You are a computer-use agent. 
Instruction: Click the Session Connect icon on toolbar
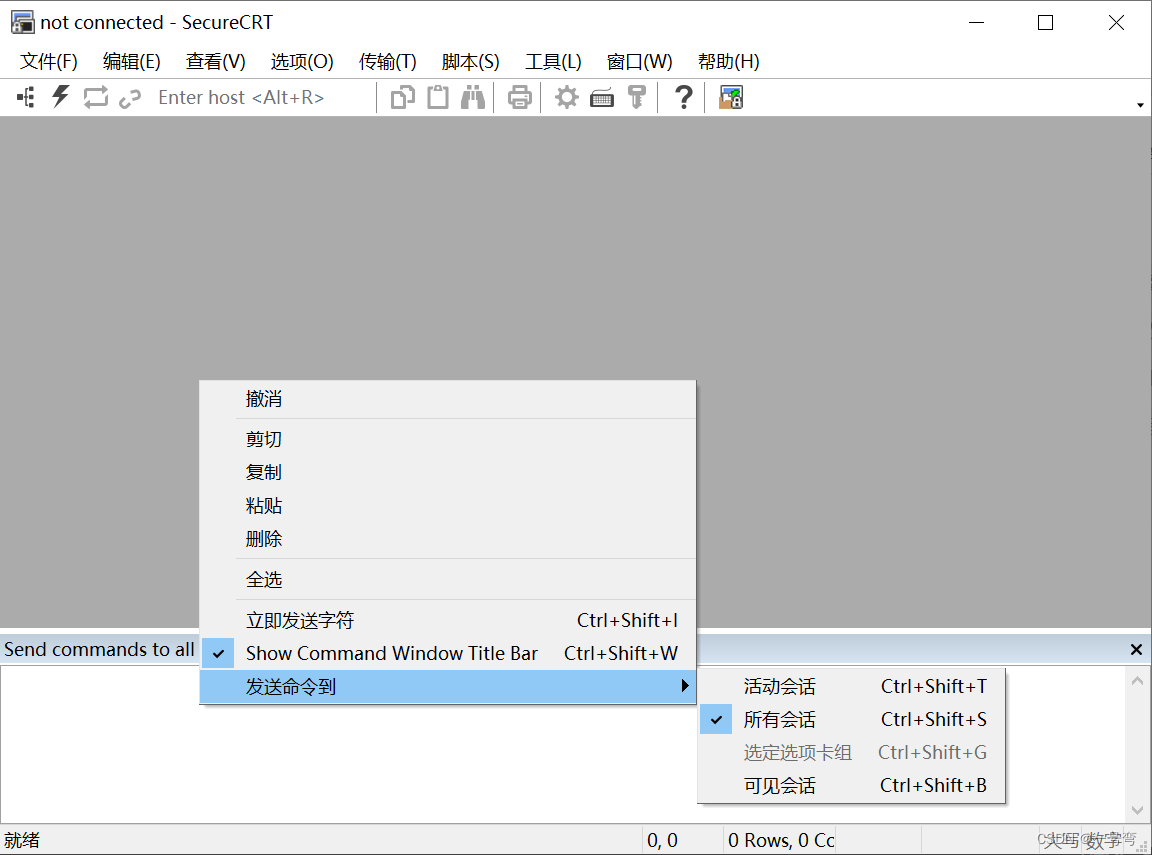pyautogui.click(x=24, y=97)
